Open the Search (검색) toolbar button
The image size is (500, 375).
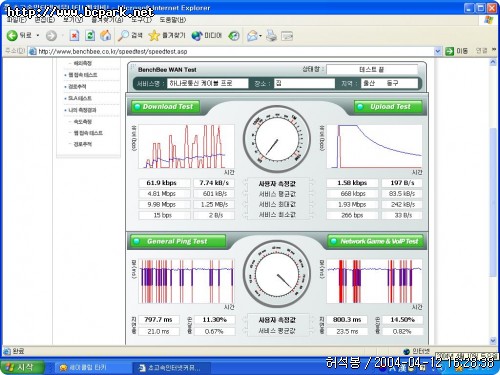(x=130, y=35)
